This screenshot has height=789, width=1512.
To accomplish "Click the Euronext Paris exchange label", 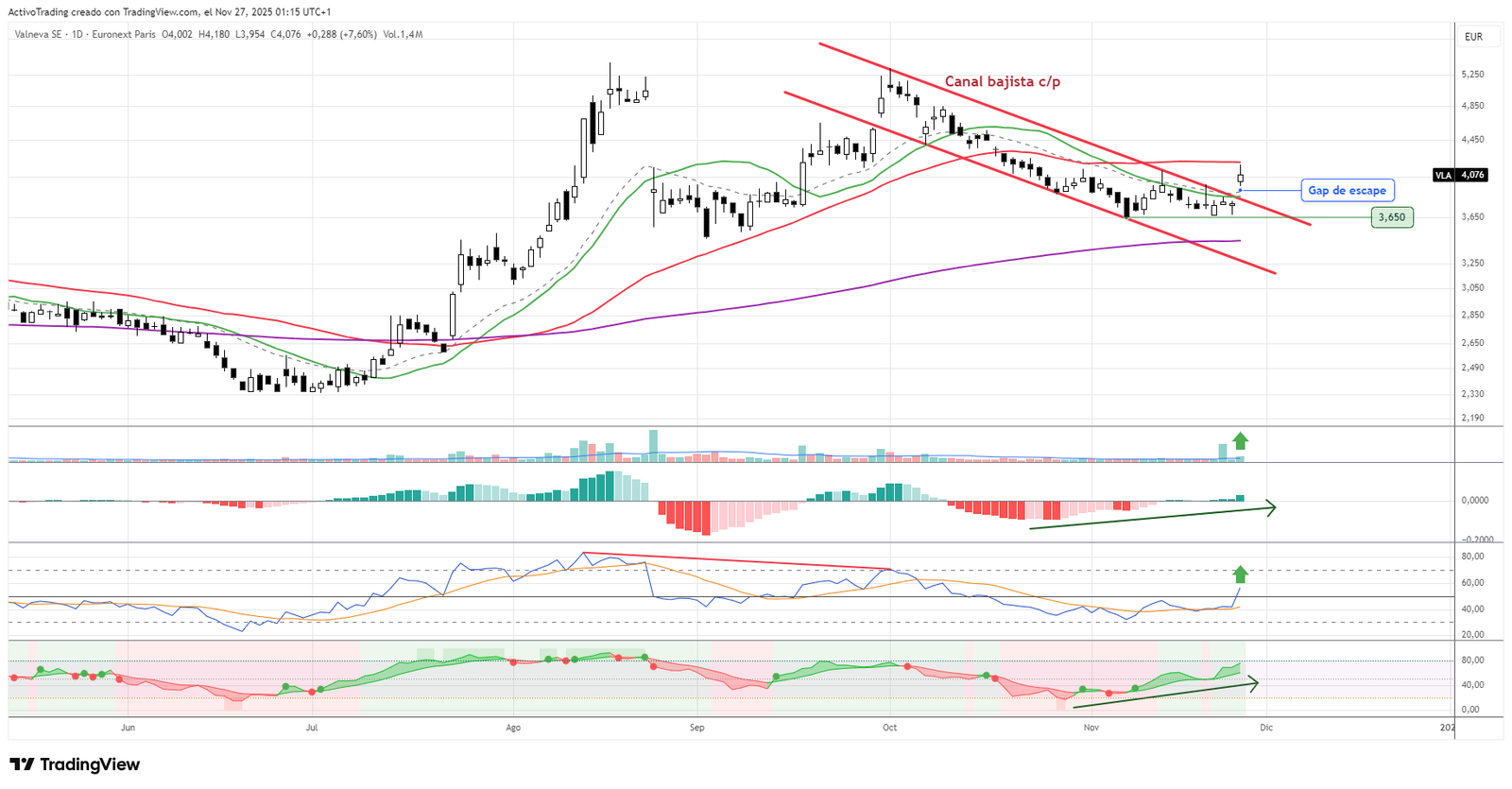I will tap(124, 35).
